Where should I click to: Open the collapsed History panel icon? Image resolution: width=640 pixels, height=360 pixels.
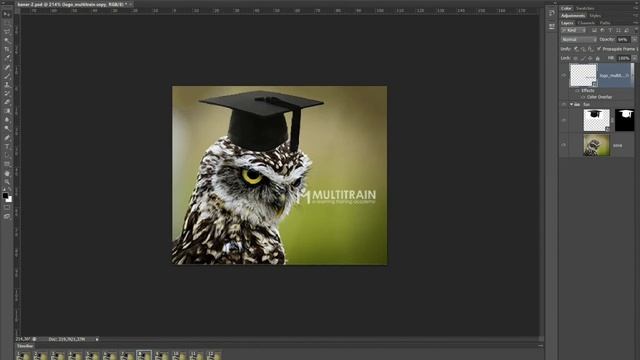[551, 13]
